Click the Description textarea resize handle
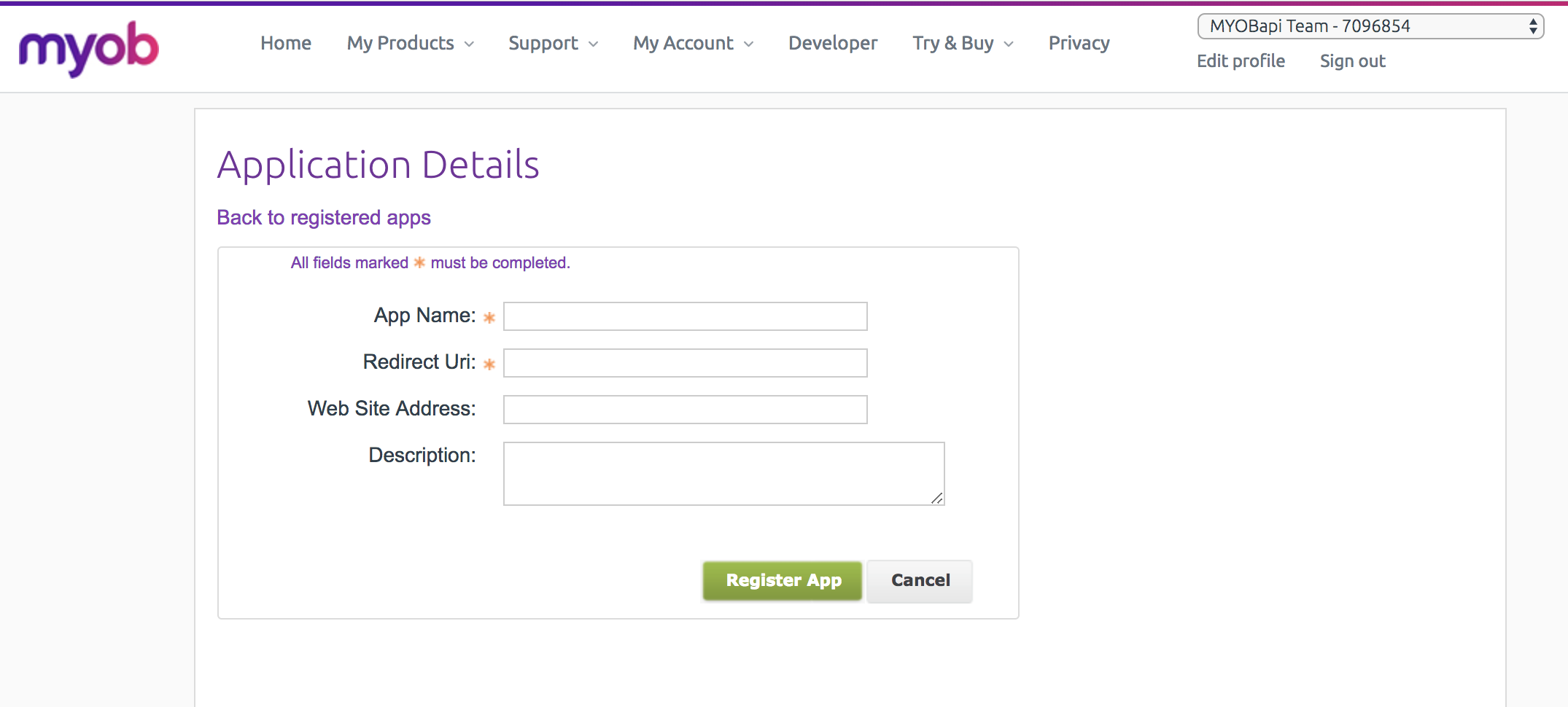This screenshot has height=707, width=1568. coord(937,499)
